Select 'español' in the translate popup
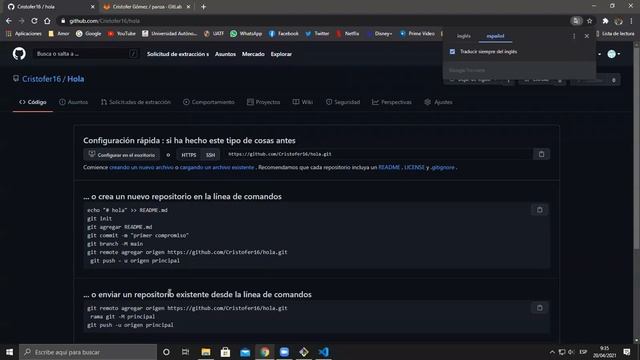Screen dimensions: 640x360 [x=495, y=36]
